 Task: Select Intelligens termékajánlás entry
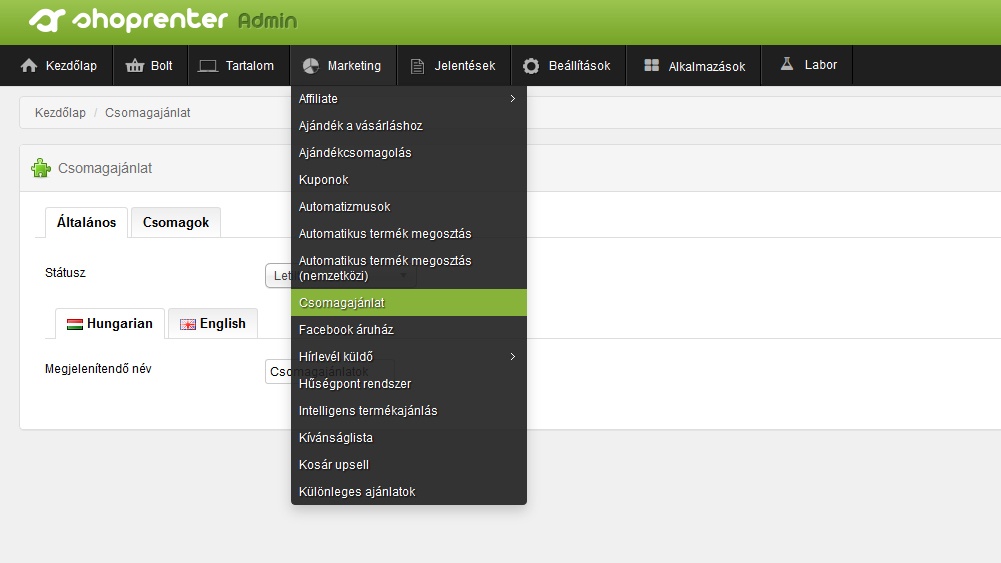[x=409, y=410]
